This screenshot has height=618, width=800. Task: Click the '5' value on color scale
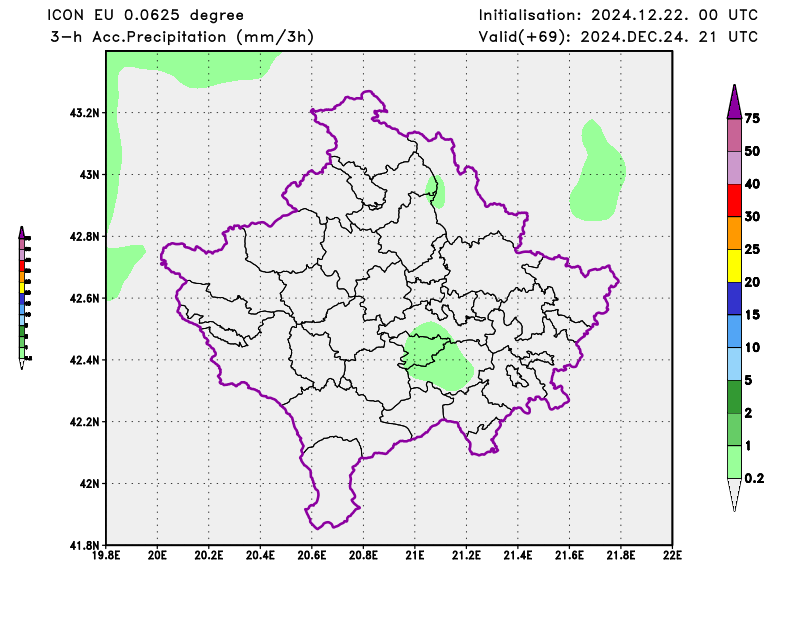[748, 380]
